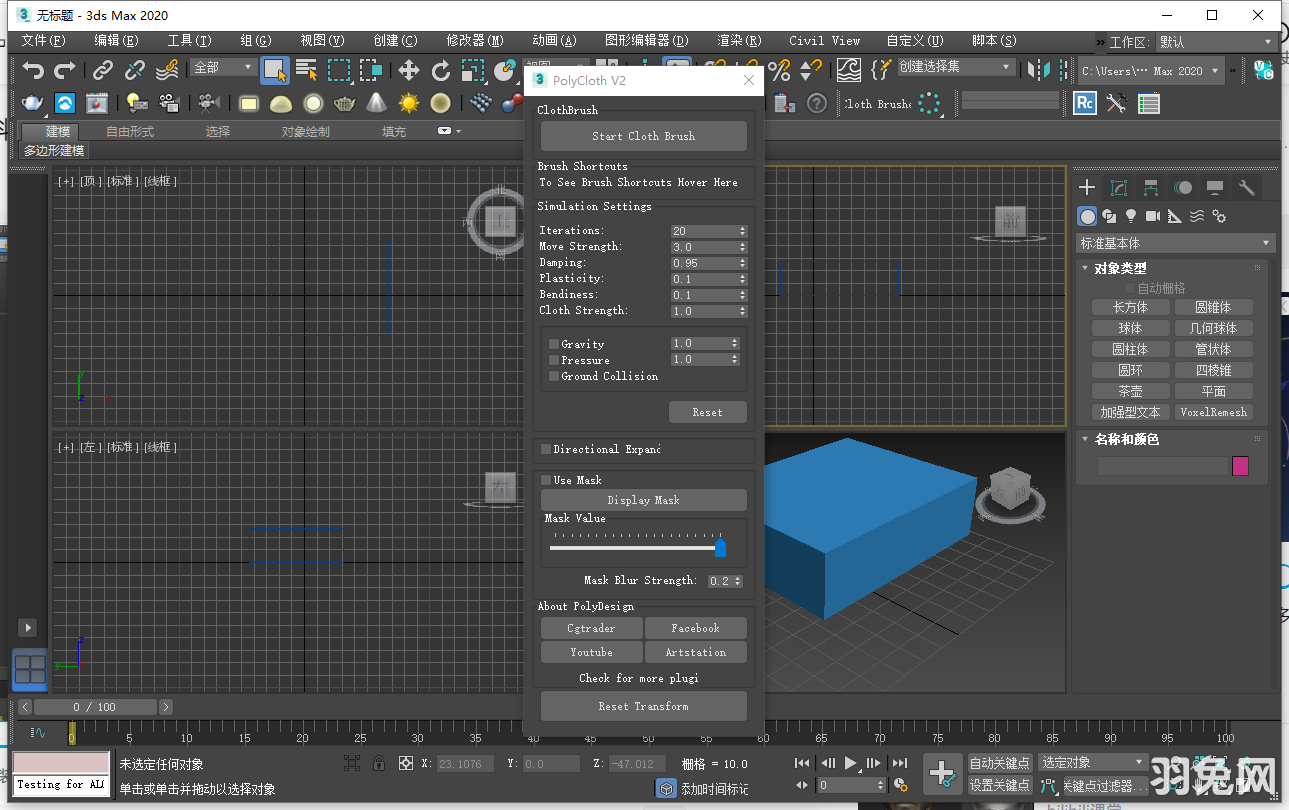1289x810 pixels.
Task: Enable the Gravity checkbox in PolyCloth
Action: click(x=555, y=343)
